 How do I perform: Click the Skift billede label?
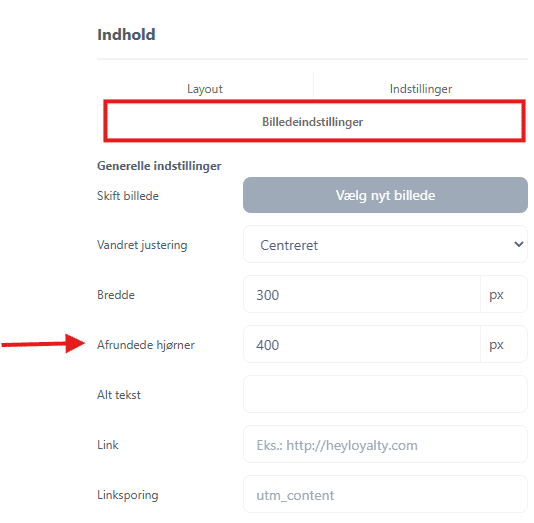[x=128, y=196]
